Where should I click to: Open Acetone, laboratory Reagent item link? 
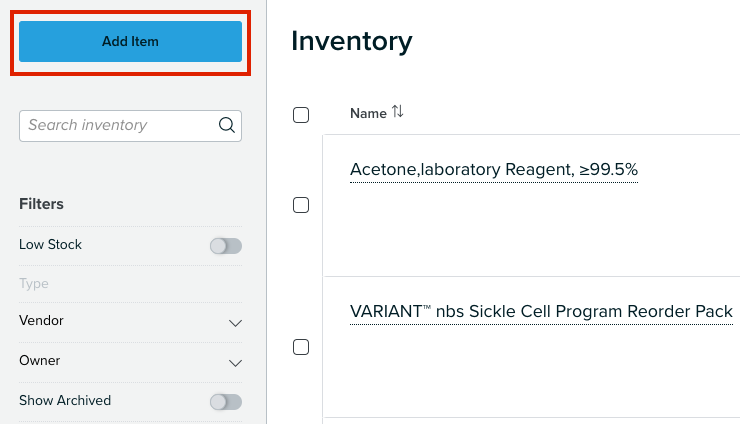coord(494,170)
